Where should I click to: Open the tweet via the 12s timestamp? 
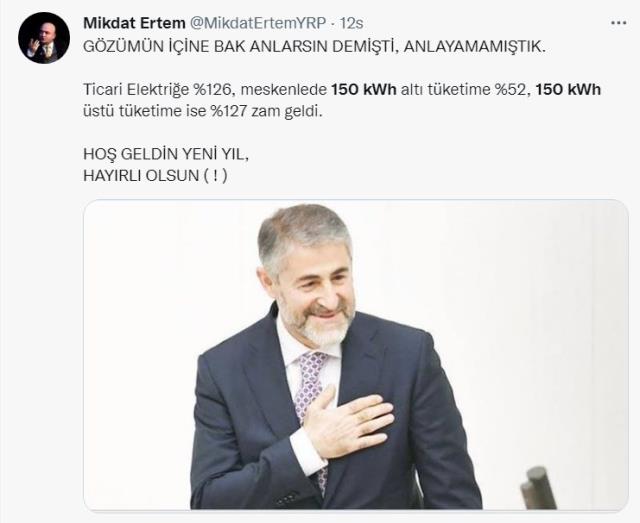coord(352,23)
